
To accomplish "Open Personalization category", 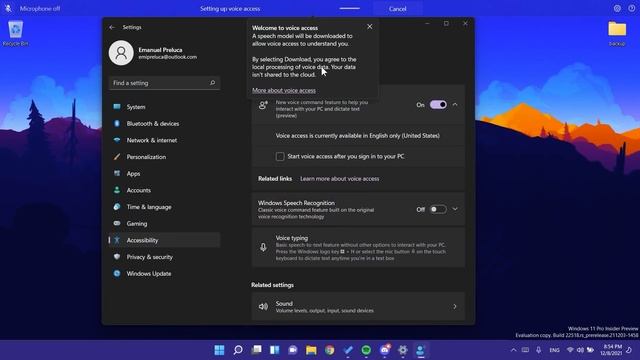I will pos(164,157).
